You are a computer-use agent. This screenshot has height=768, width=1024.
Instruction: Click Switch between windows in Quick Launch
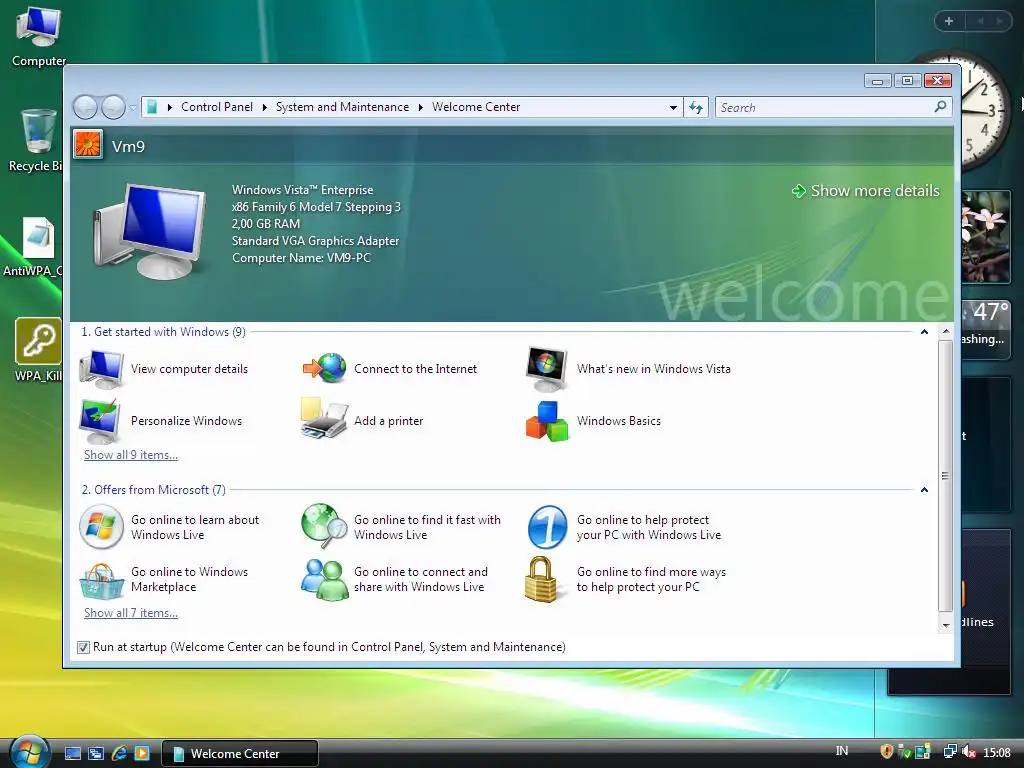tap(96, 753)
